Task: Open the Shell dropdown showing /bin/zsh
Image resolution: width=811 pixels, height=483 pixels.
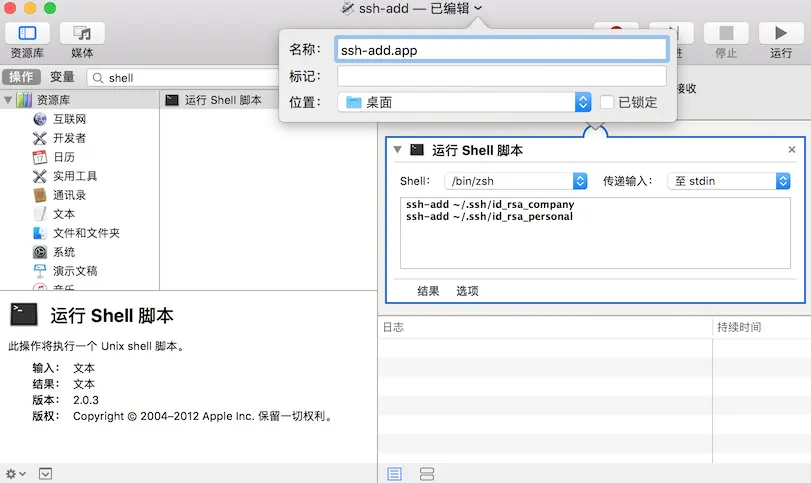Action: point(516,181)
